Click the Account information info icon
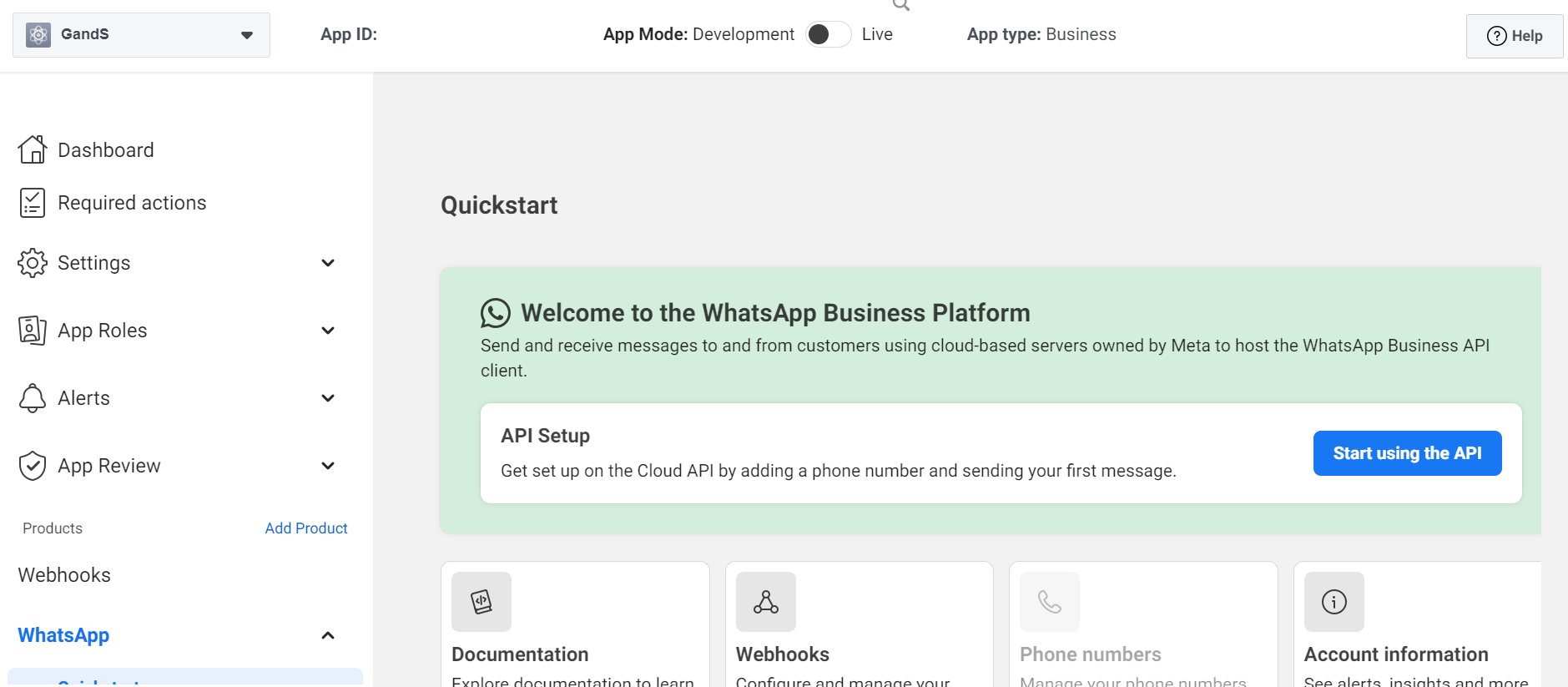Viewport: 1568px width, 687px height. pyautogui.click(x=1334, y=602)
